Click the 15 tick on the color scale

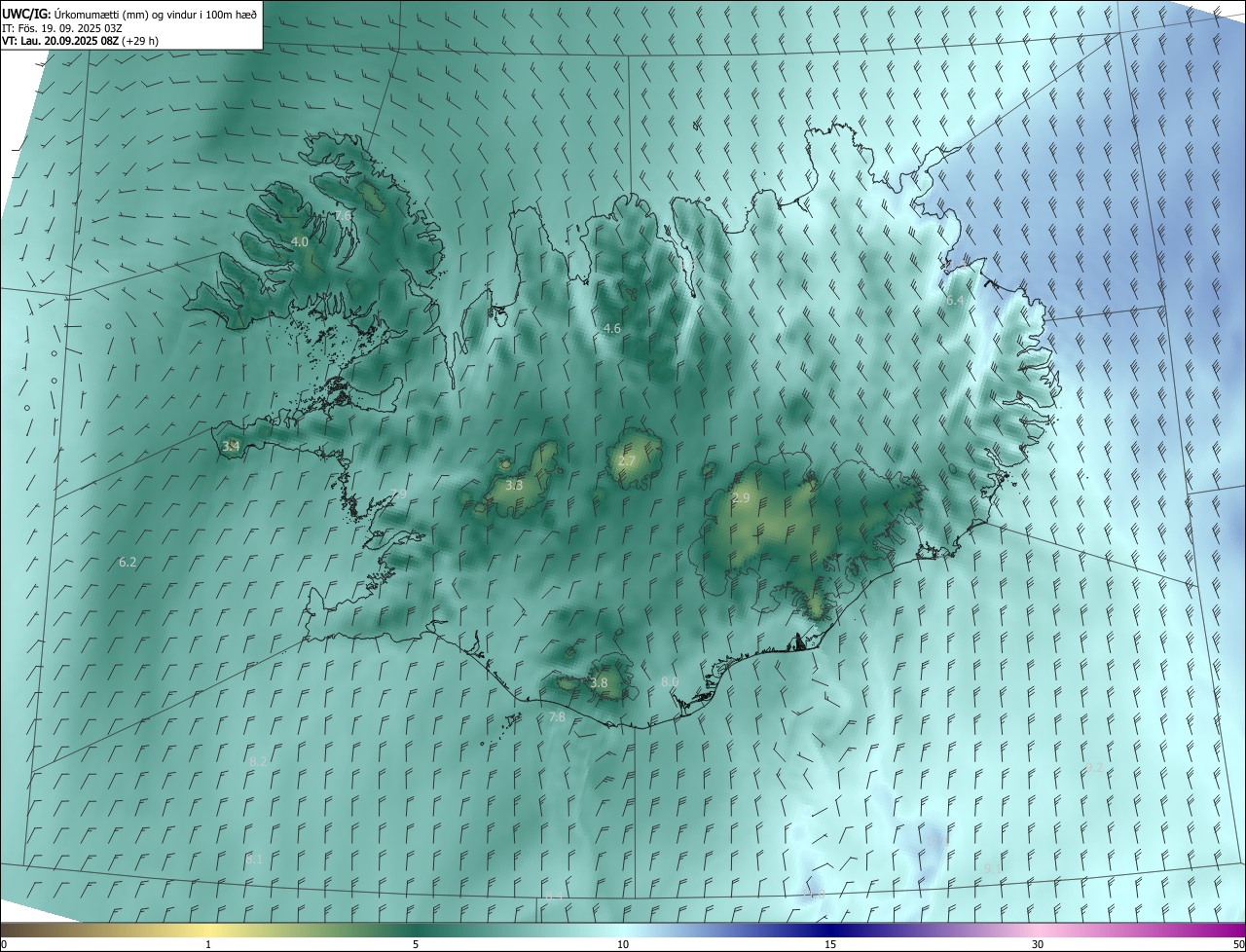click(830, 944)
